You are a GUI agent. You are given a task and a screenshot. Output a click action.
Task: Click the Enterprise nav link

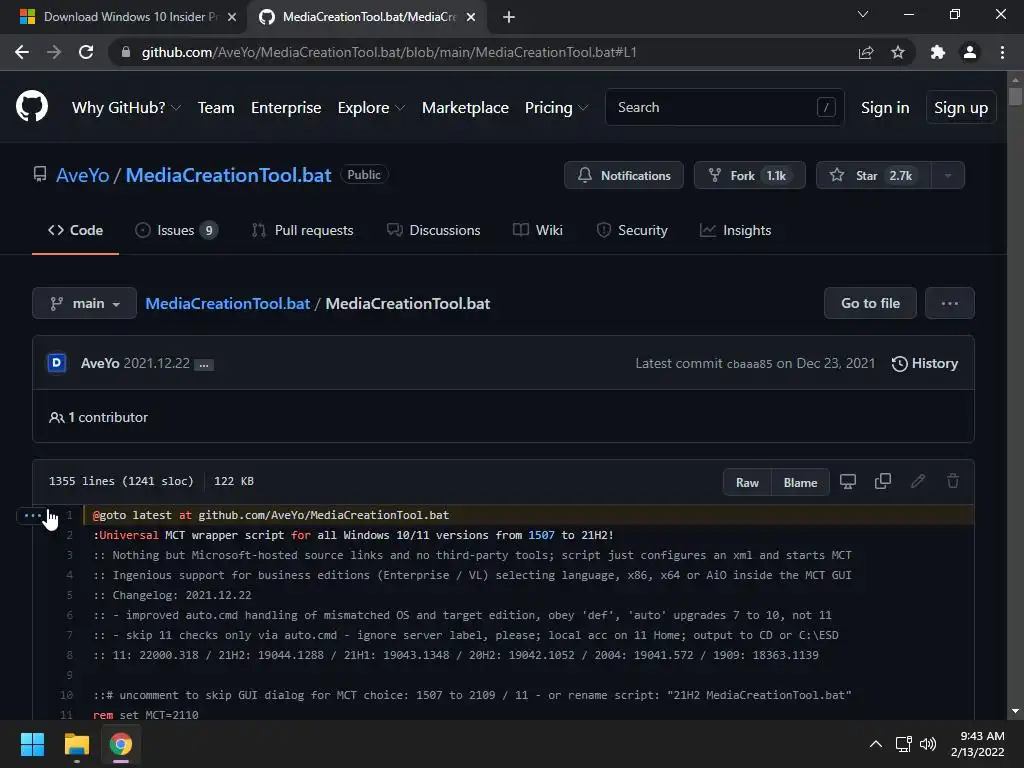[286, 108]
